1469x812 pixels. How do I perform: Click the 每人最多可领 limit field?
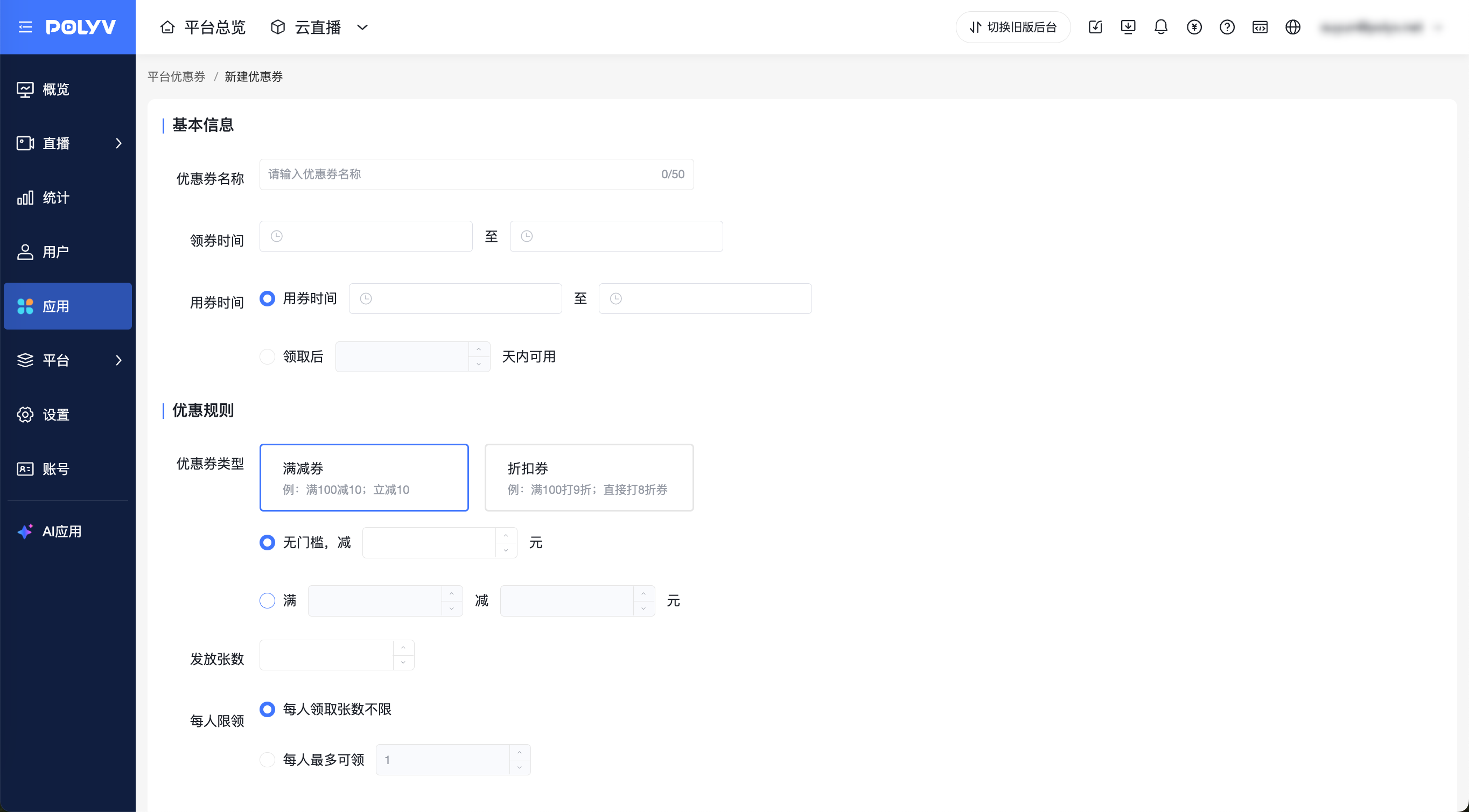tap(443, 760)
